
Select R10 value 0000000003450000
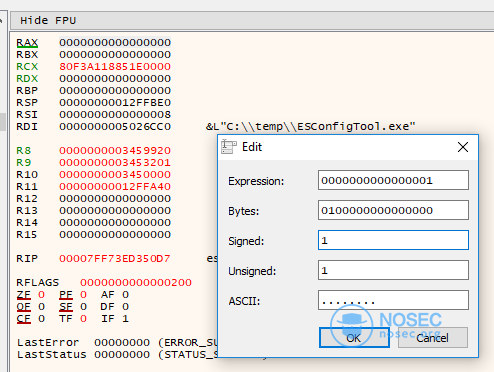coord(115,175)
